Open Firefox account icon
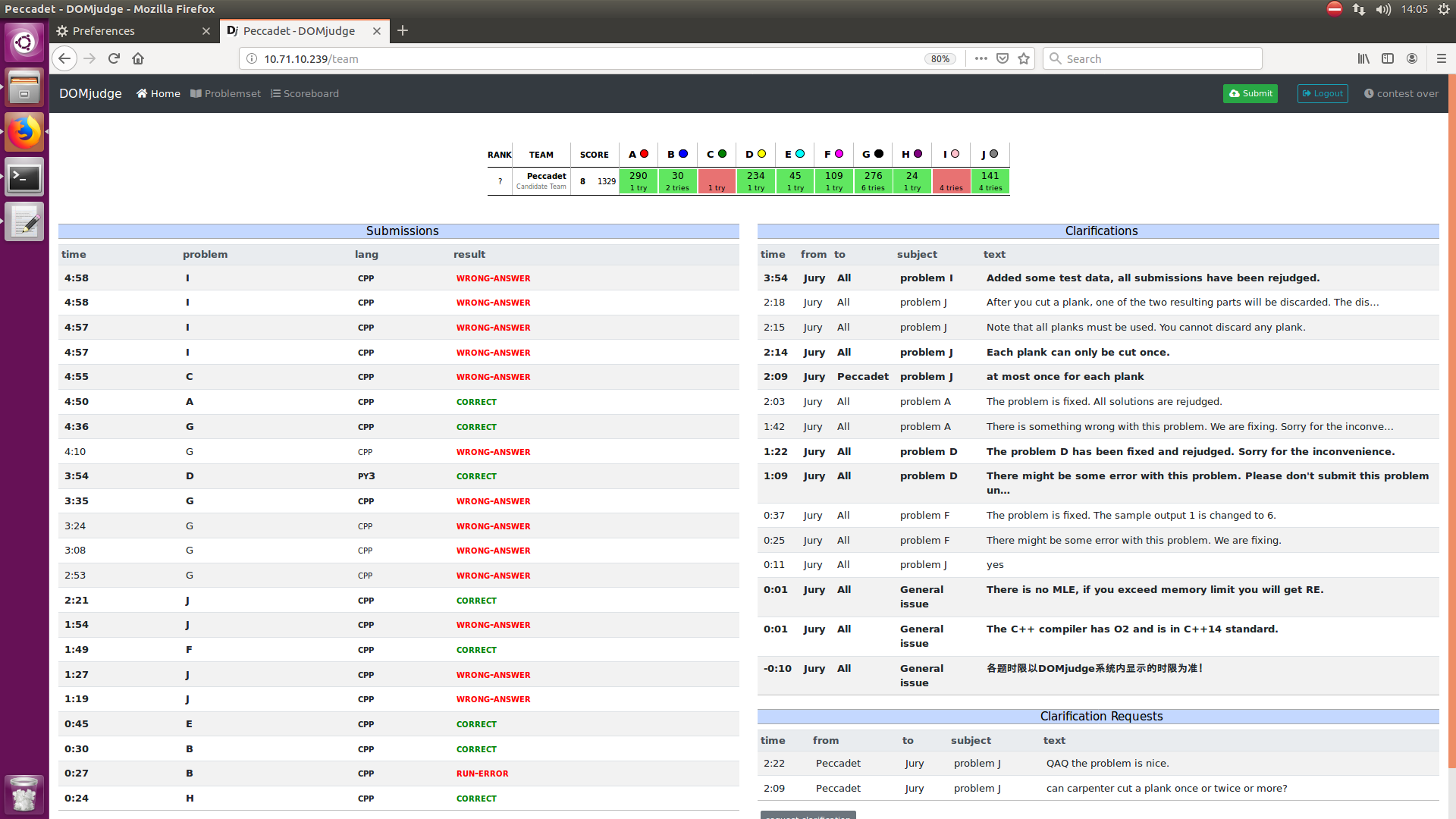 click(x=1411, y=58)
